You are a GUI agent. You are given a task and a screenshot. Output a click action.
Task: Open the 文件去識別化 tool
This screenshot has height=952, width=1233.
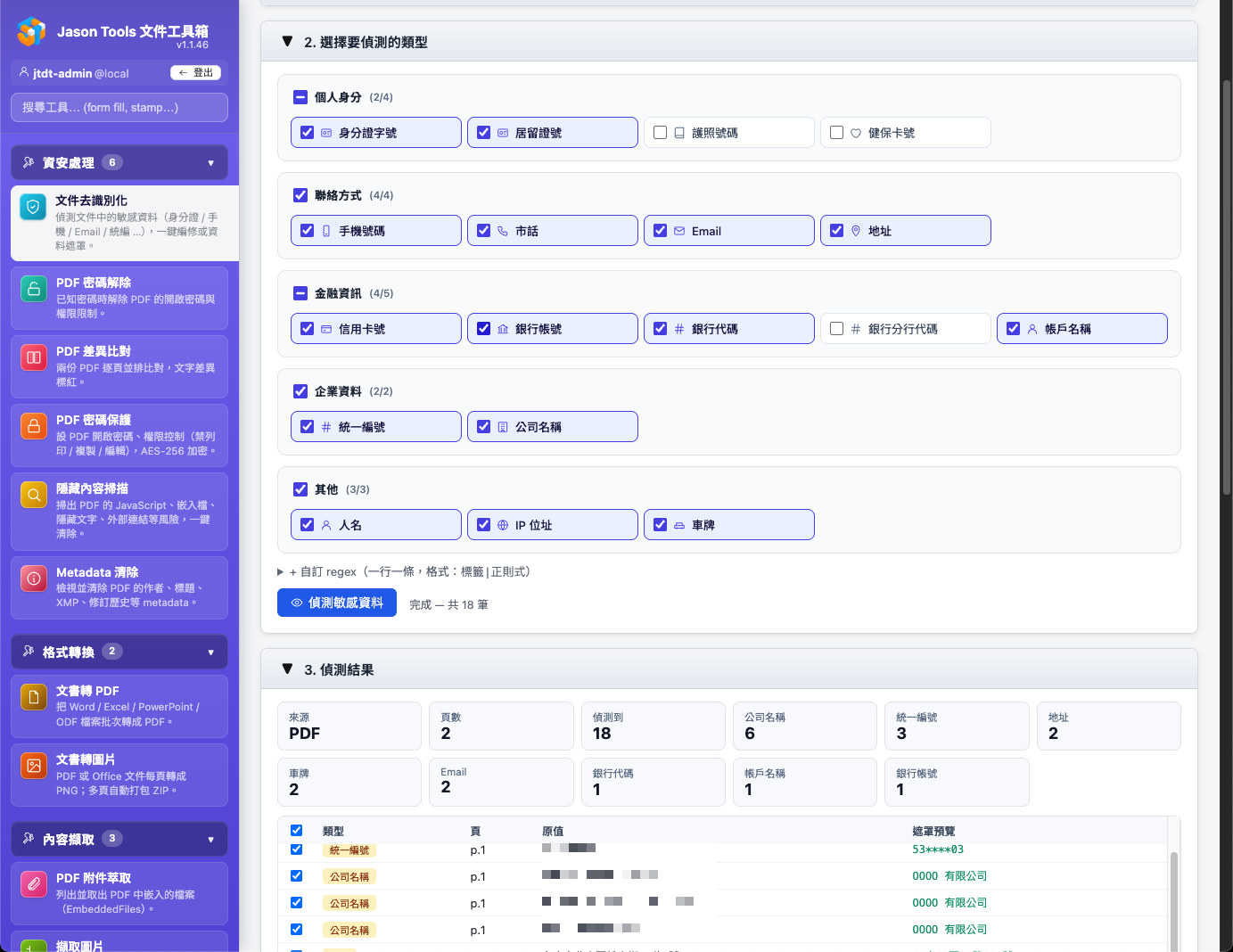[x=124, y=223]
